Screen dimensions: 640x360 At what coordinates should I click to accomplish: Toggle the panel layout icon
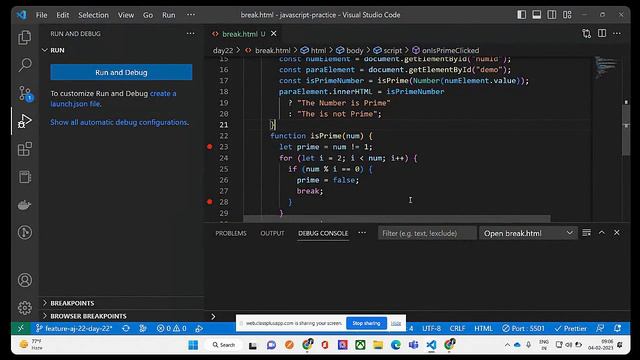[537, 15]
